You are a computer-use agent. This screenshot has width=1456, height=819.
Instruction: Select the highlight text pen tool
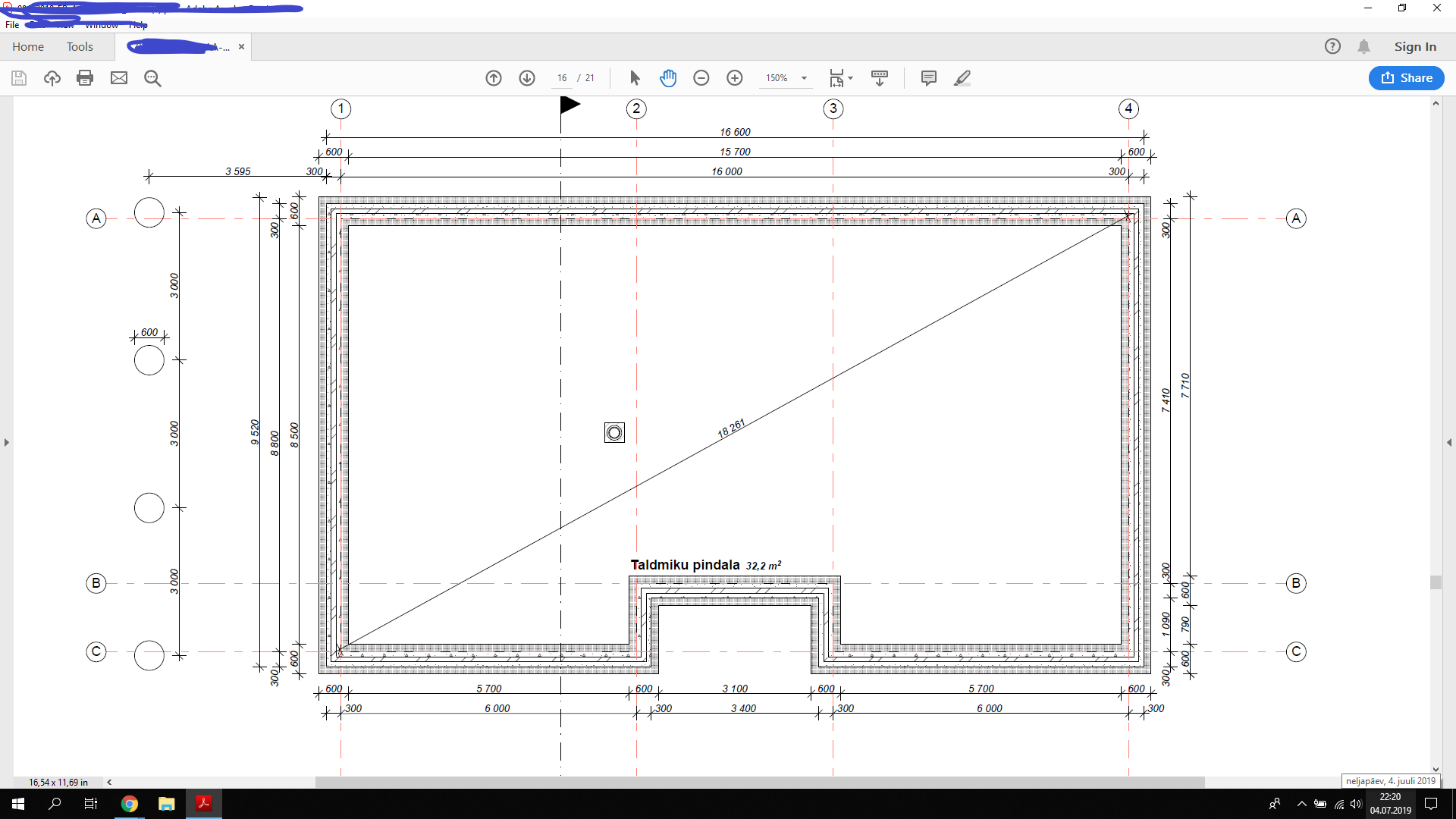point(962,78)
